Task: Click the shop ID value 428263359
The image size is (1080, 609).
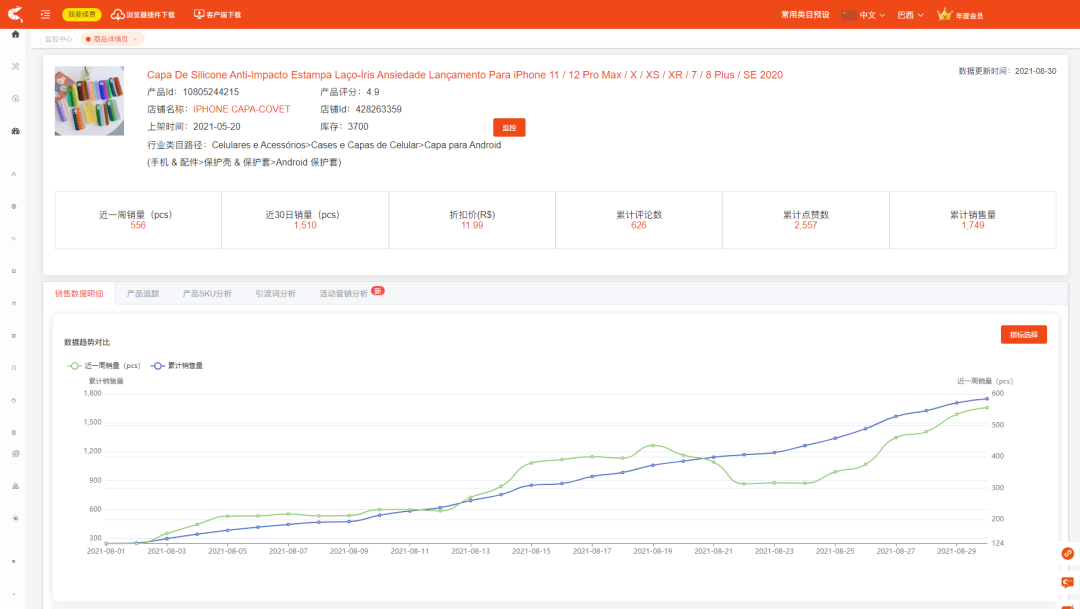Action: point(378,109)
